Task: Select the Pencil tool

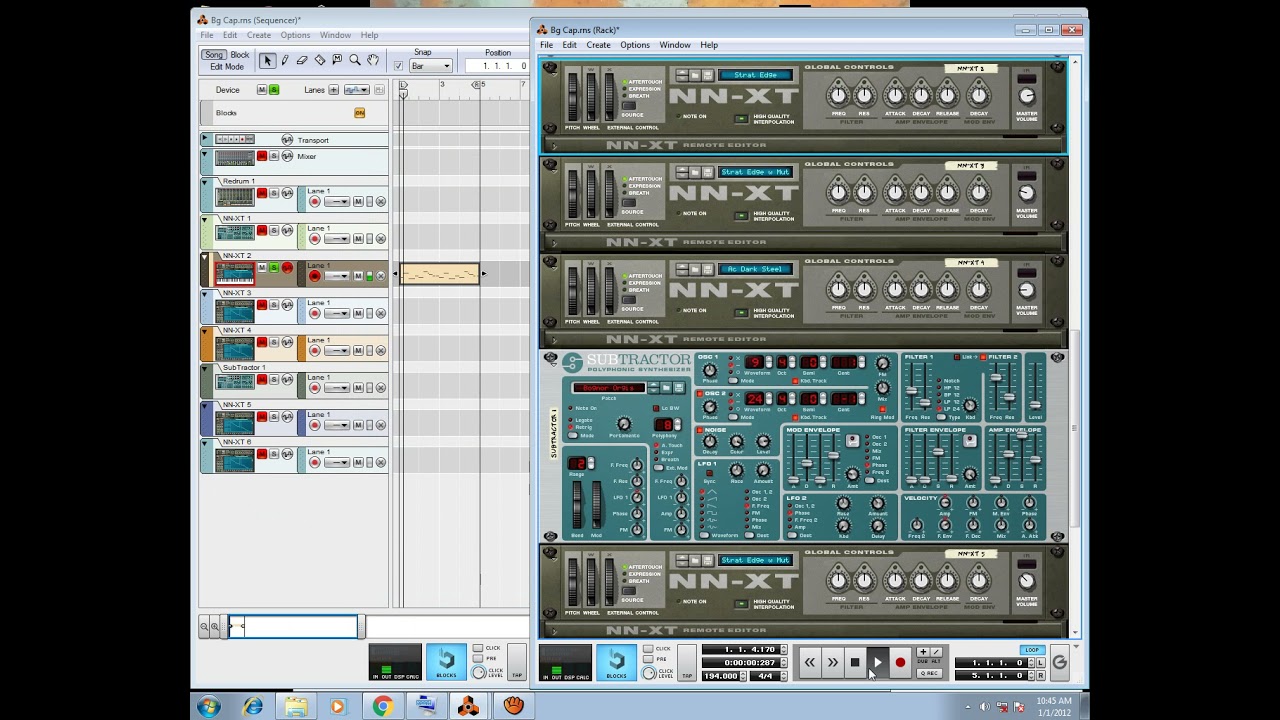Action: point(284,61)
